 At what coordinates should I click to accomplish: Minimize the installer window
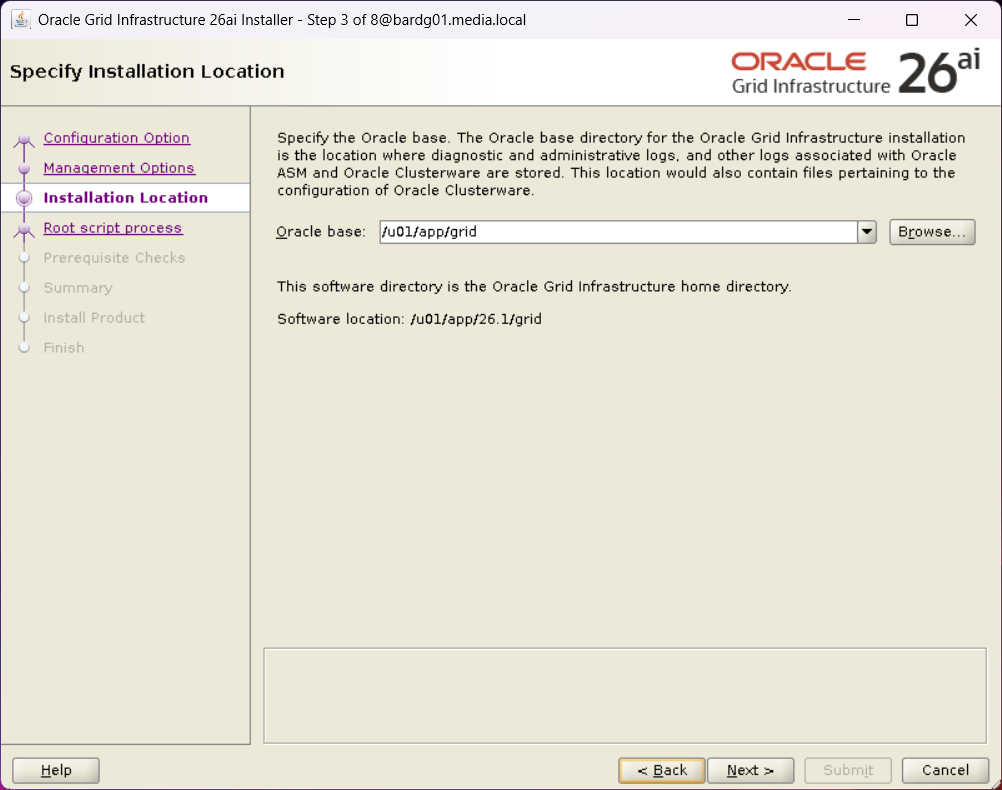(854, 20)
